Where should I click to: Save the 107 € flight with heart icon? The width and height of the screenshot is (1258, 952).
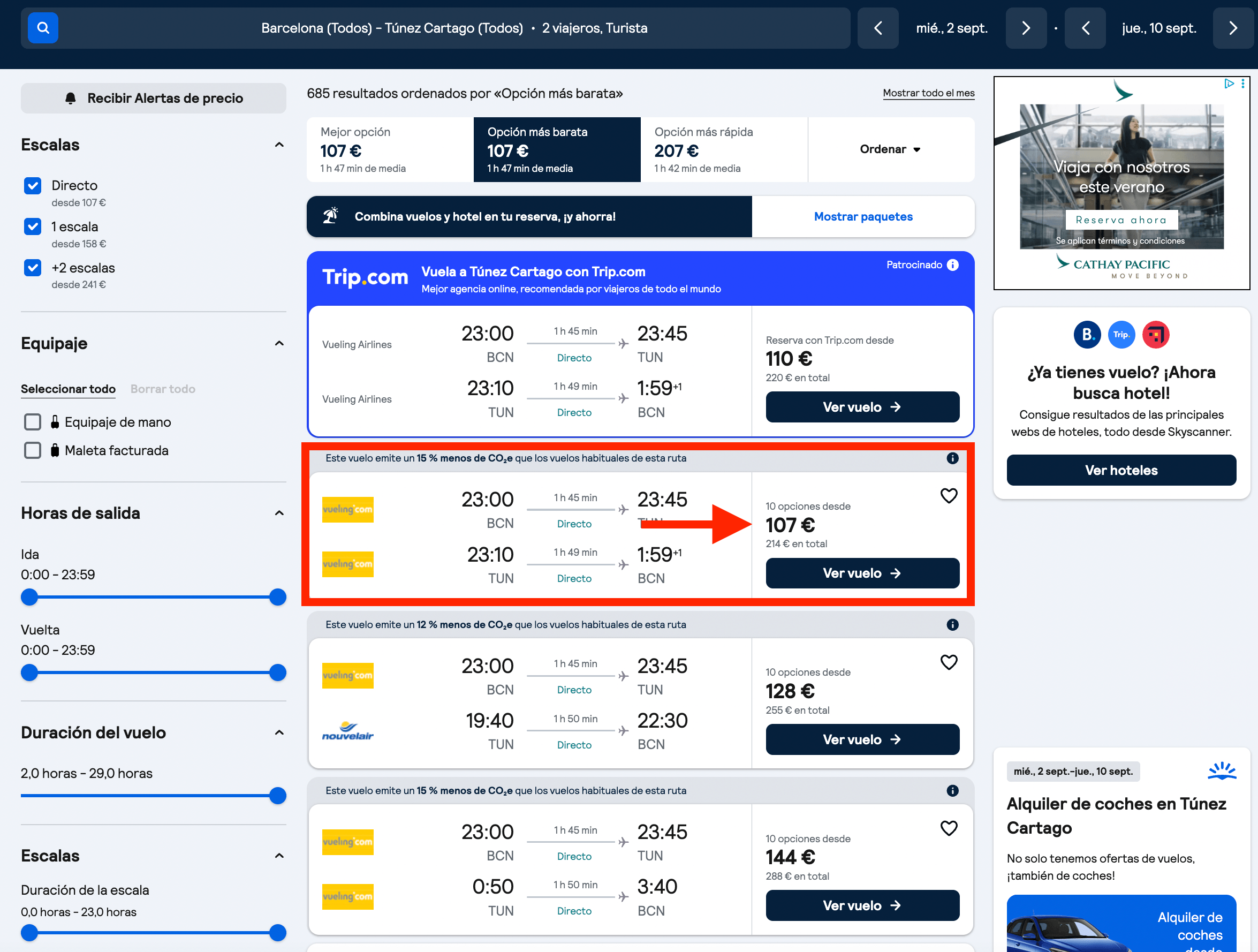[x=949, y=496]
